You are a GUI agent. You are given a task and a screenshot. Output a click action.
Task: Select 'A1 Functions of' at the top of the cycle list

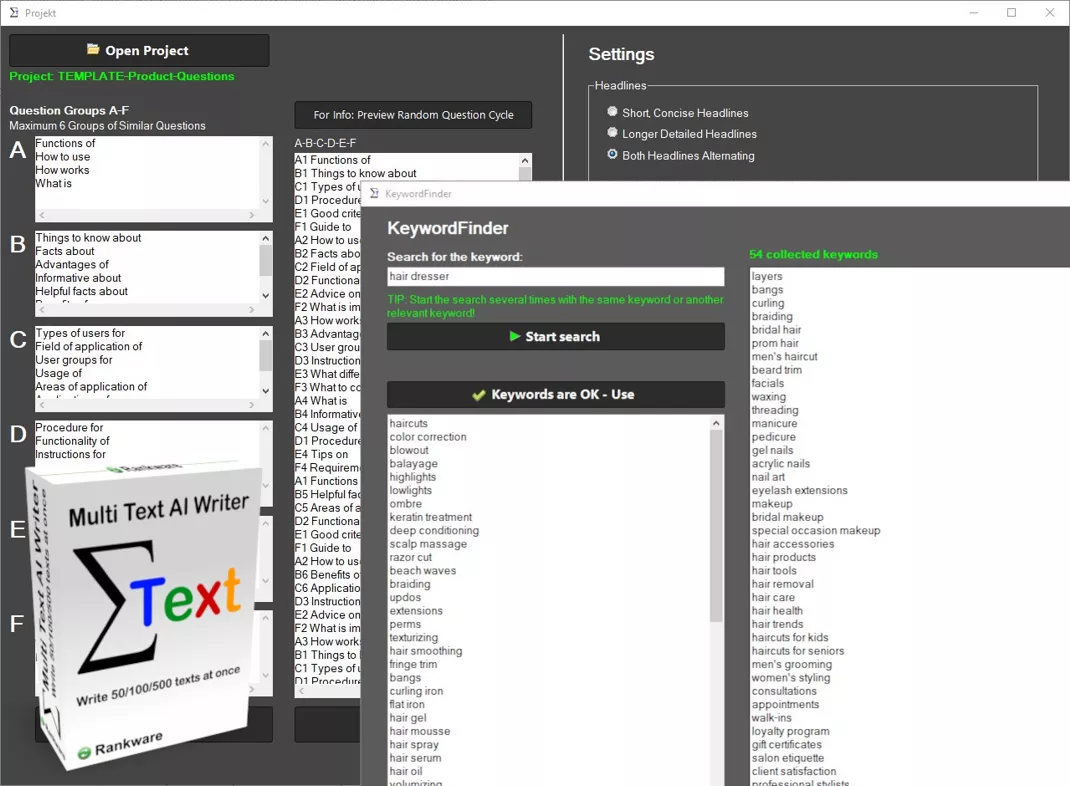[x=333, y=160]
